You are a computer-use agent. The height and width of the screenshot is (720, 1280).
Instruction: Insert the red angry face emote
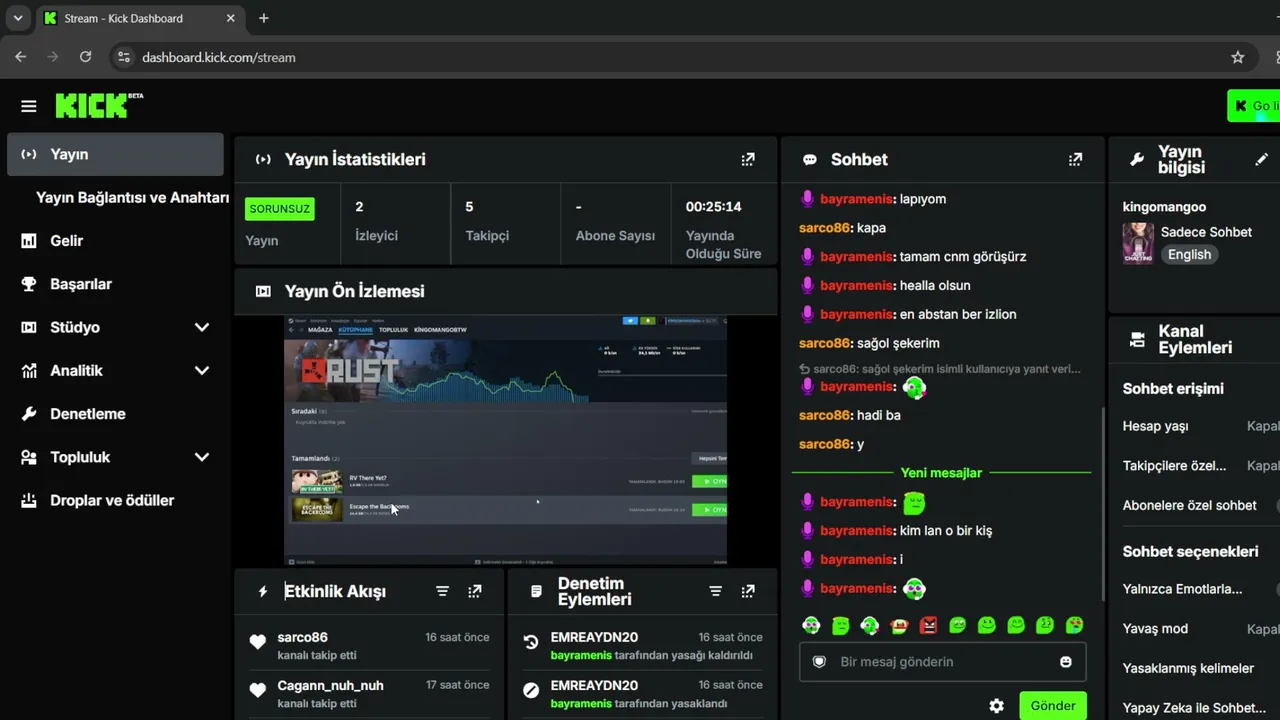point(929,626)
